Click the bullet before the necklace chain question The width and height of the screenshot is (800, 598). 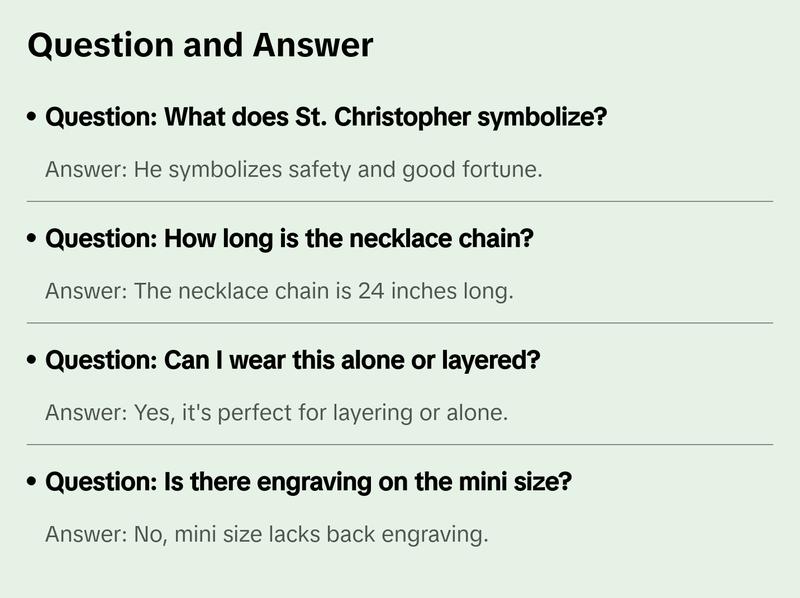[x=33, y=240]
